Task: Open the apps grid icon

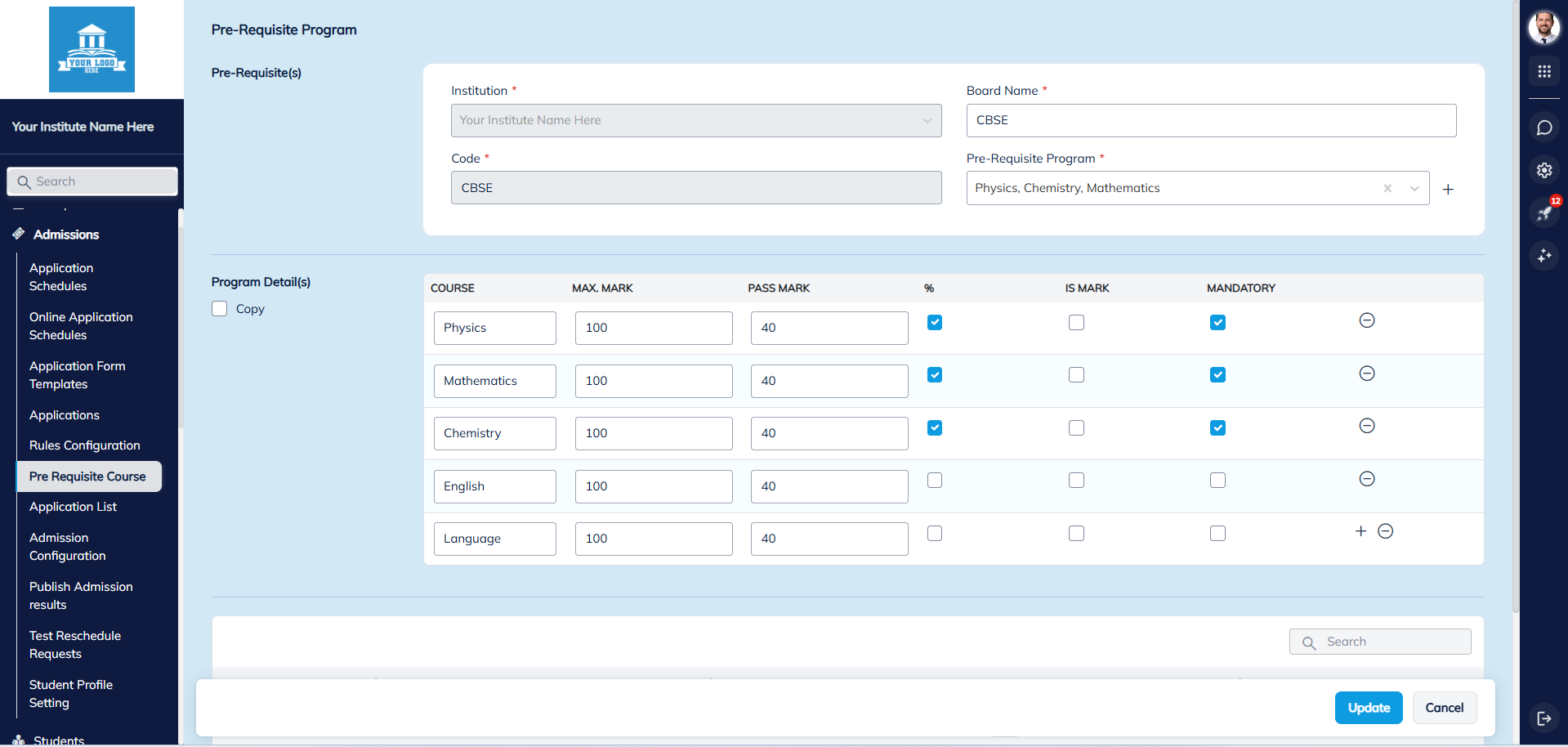Action: pos(1544,71)
